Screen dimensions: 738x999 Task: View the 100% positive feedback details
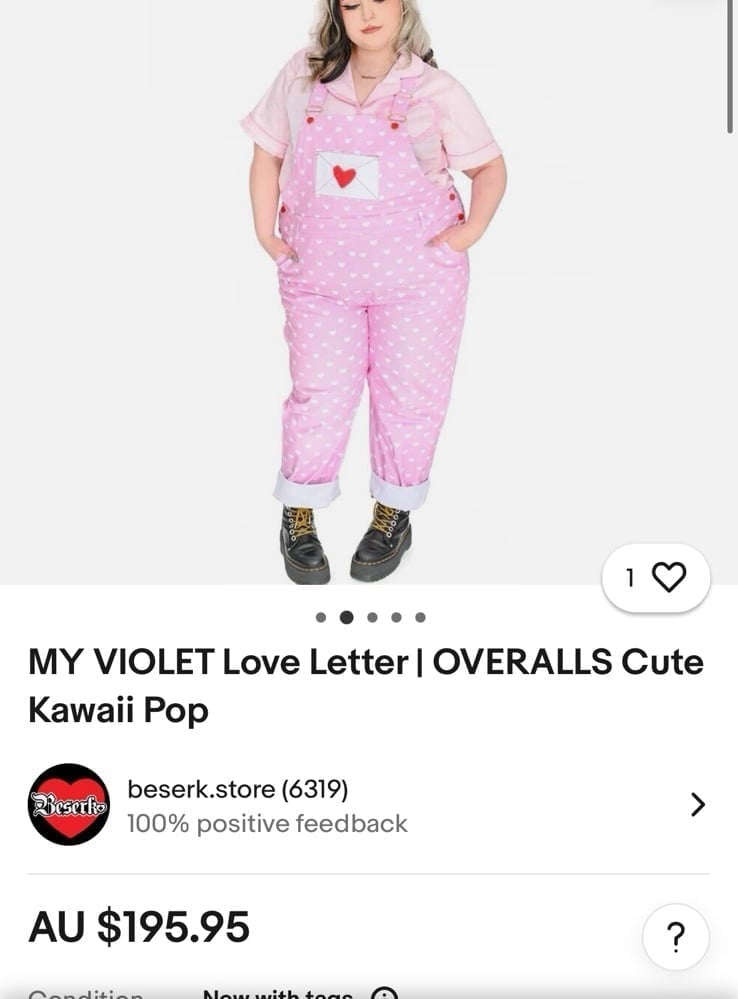267,823
